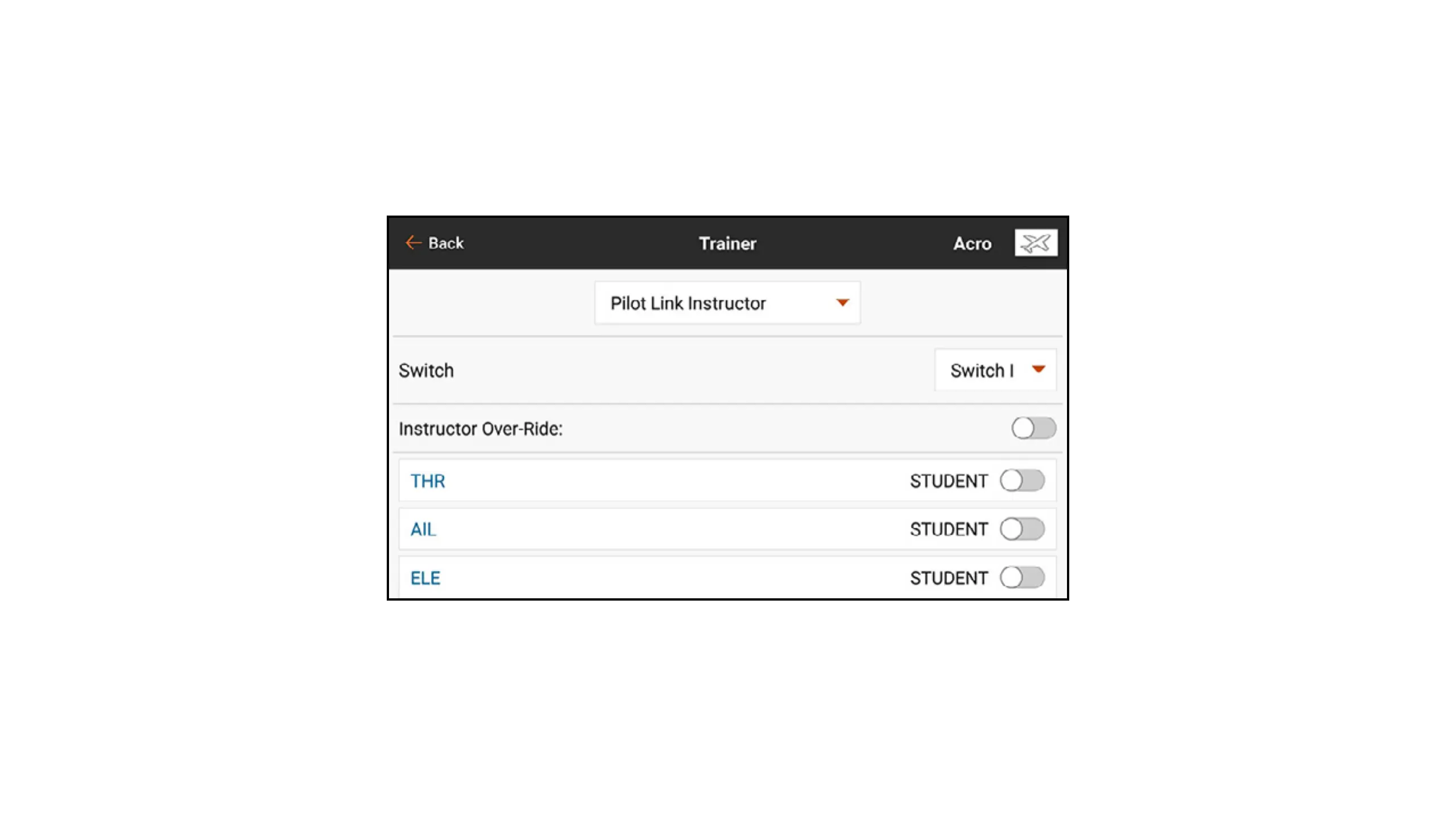Click the Instructor Over-Ride label text
Viewport: 1456px width, 819px height.
pos(481,429)
